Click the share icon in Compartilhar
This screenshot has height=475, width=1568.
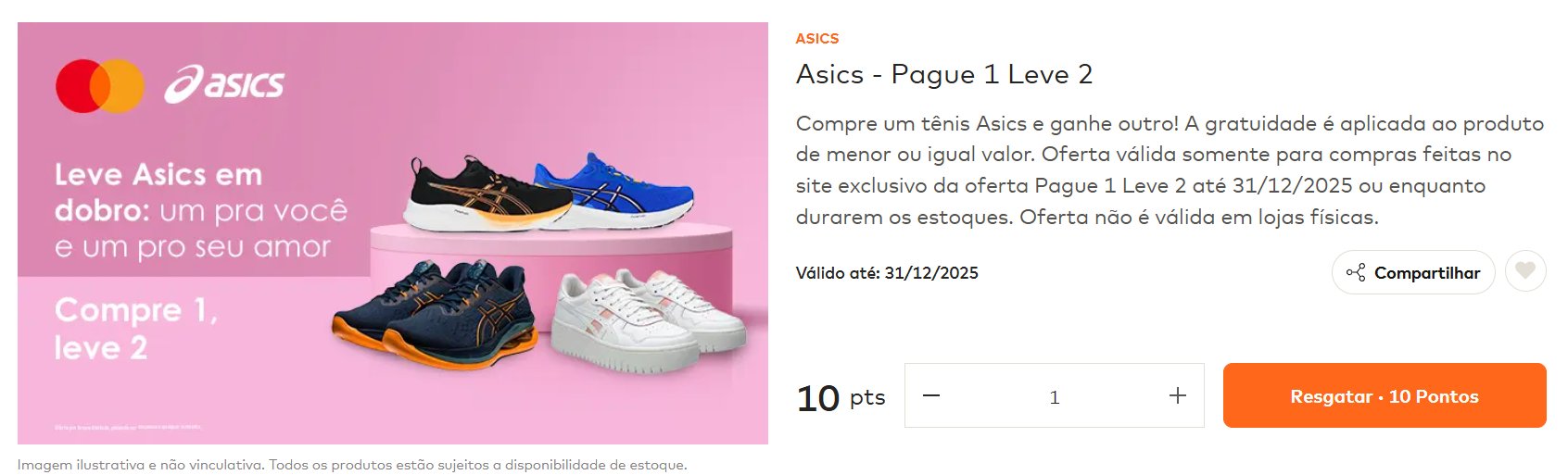pyautogui.click(x=1356, y=272)
